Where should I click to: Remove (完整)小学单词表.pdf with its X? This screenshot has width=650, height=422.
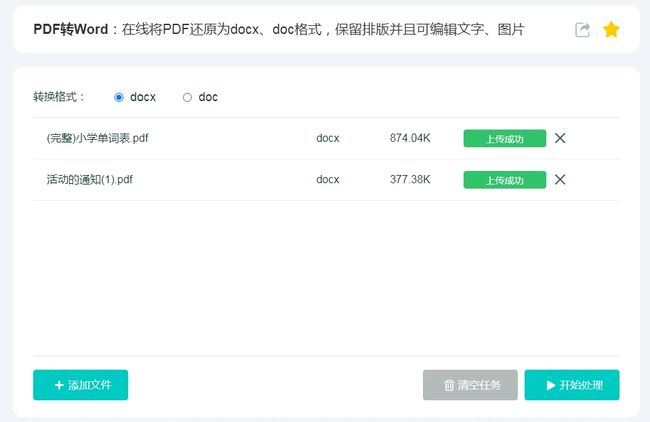coord(560,138)
